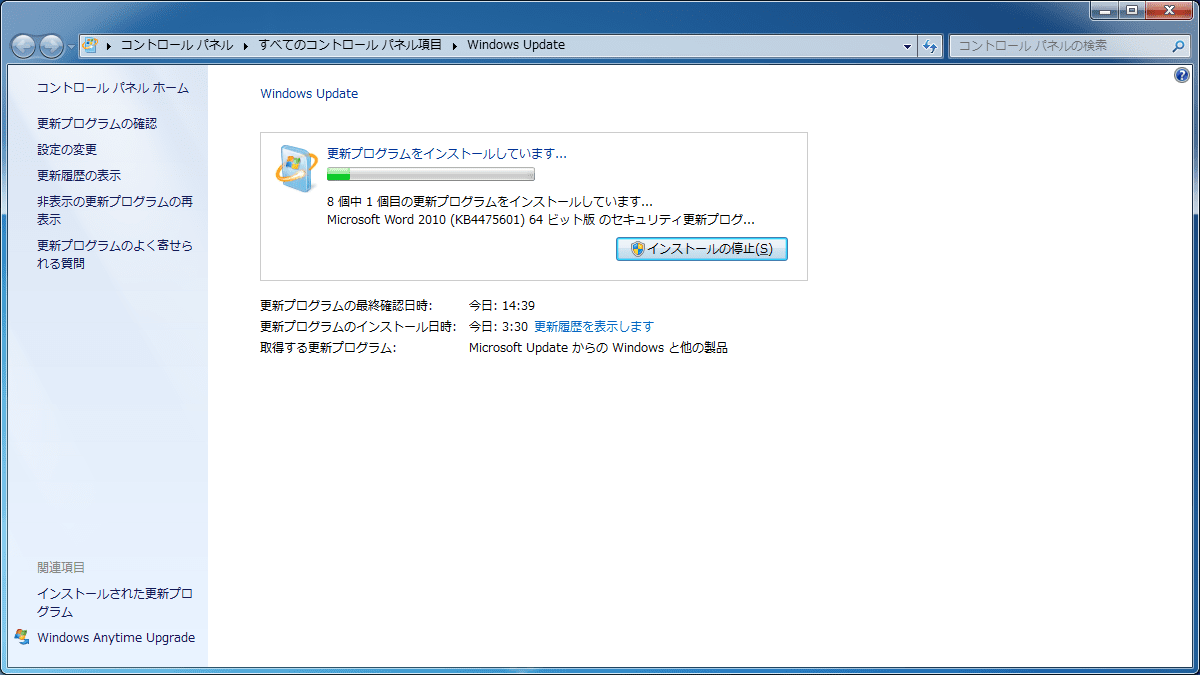Click the Windows Update page heading
Viewport: 1200px width, 675px height.
[x=309, y=94]
